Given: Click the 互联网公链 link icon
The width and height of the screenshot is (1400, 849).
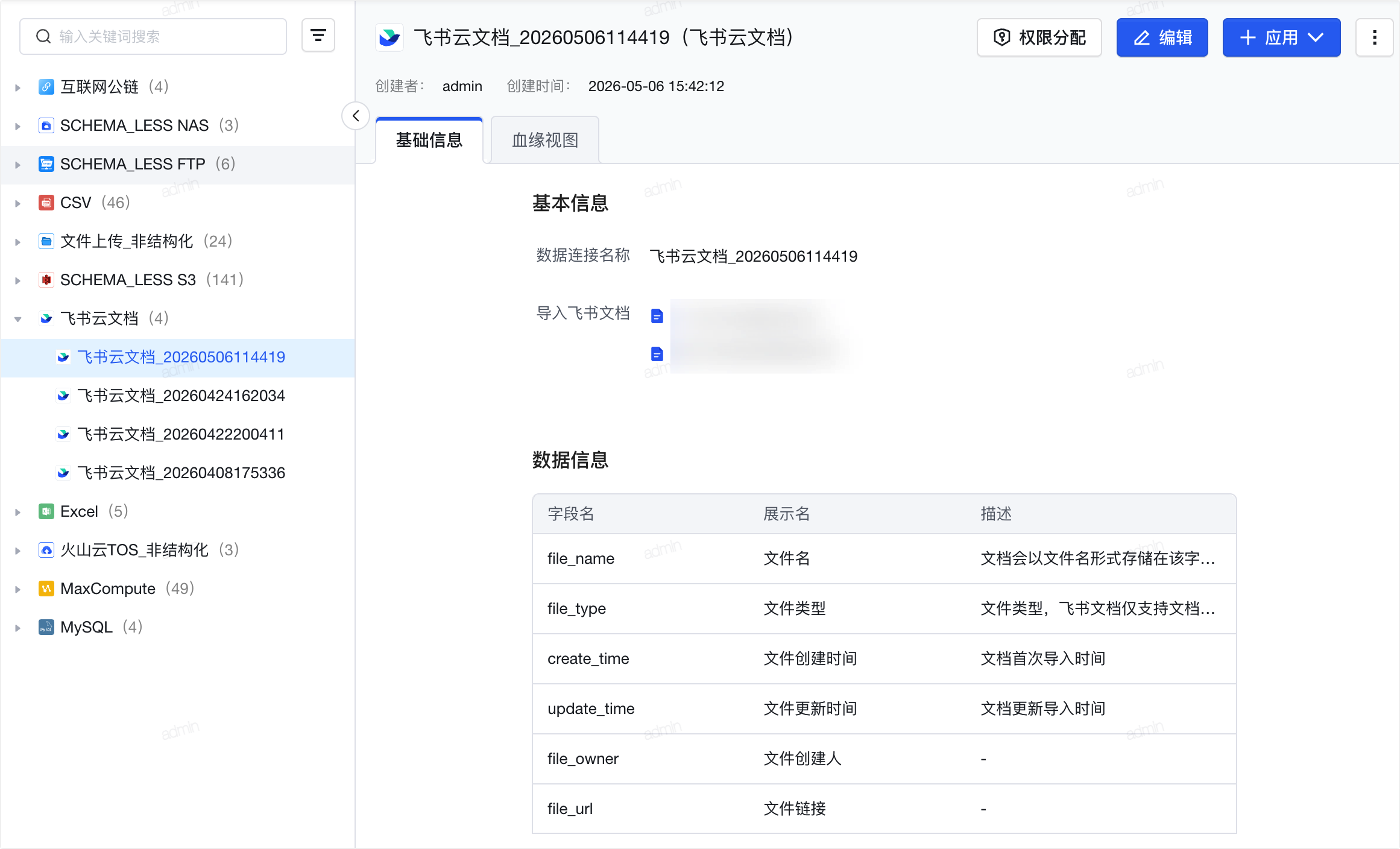Looking at the screenshot, I should (46, 87).
